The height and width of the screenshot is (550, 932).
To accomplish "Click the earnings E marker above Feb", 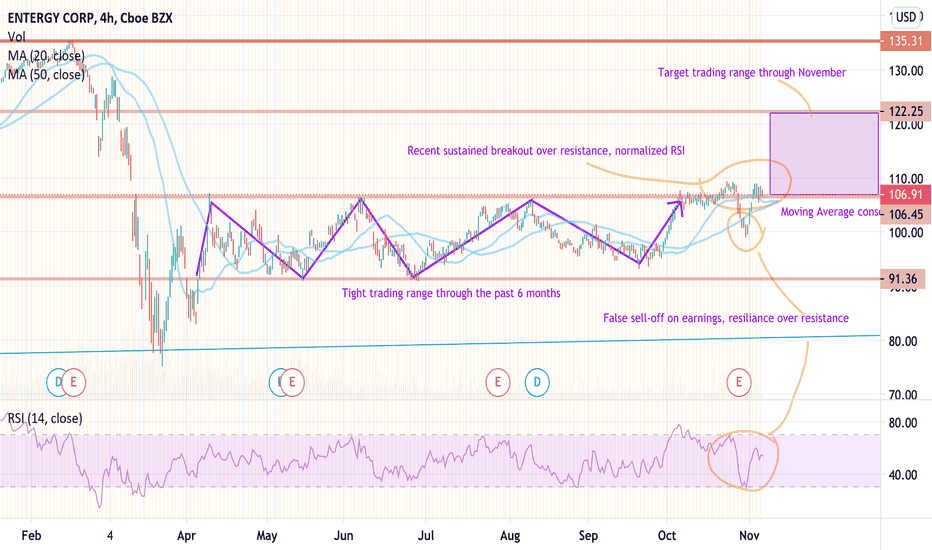I will tap(74, 382).
